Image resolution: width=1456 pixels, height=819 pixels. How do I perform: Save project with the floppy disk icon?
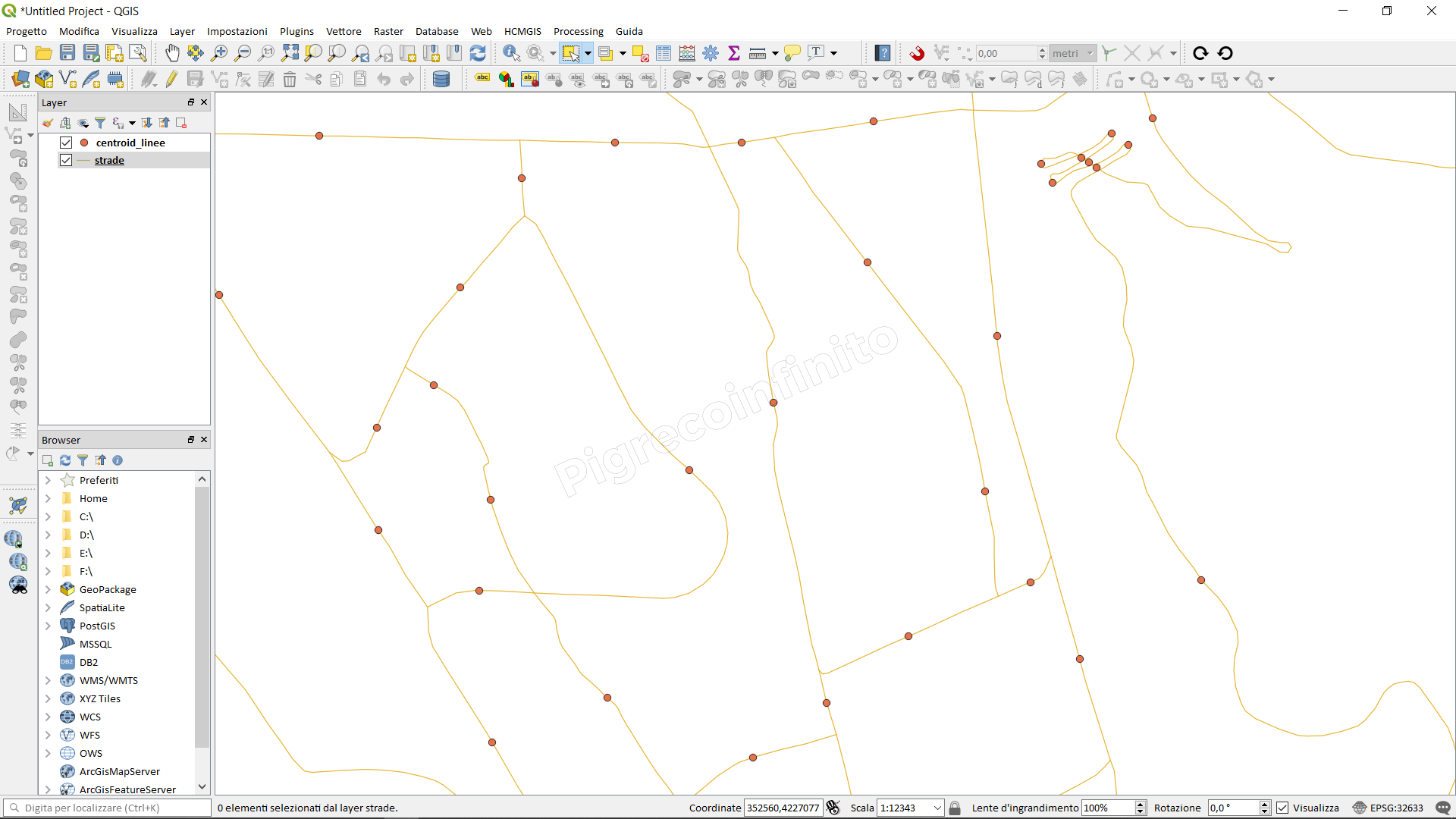[x=67, y=53]
